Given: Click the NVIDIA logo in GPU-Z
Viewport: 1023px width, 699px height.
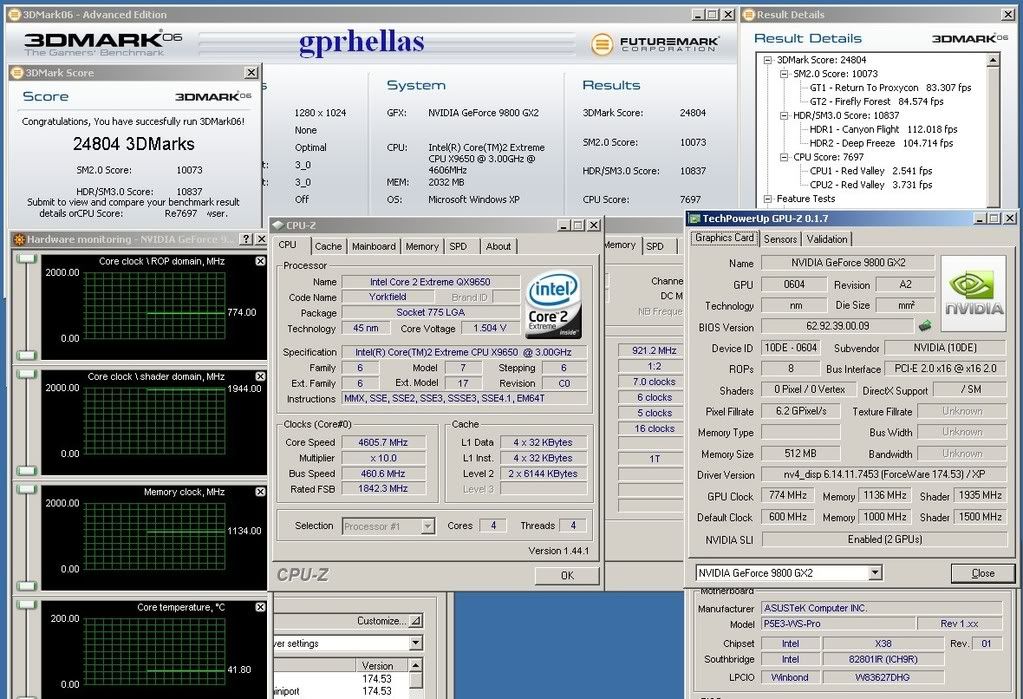Looking at the screenshot, I should pos(973,294).
